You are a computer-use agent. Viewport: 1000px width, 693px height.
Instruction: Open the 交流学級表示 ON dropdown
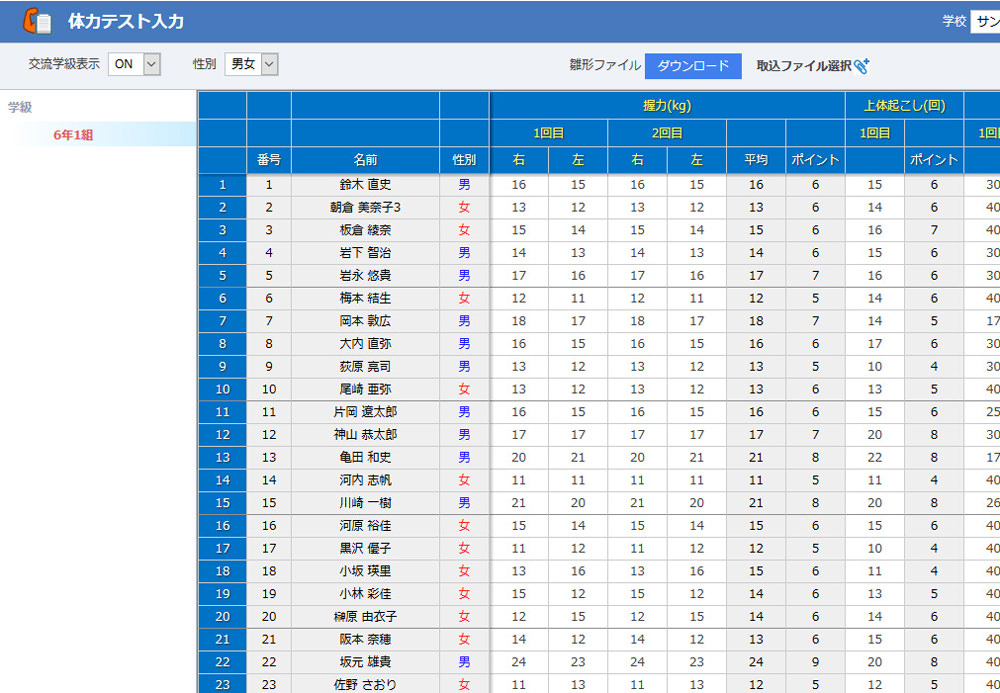(x=134, y=64)
